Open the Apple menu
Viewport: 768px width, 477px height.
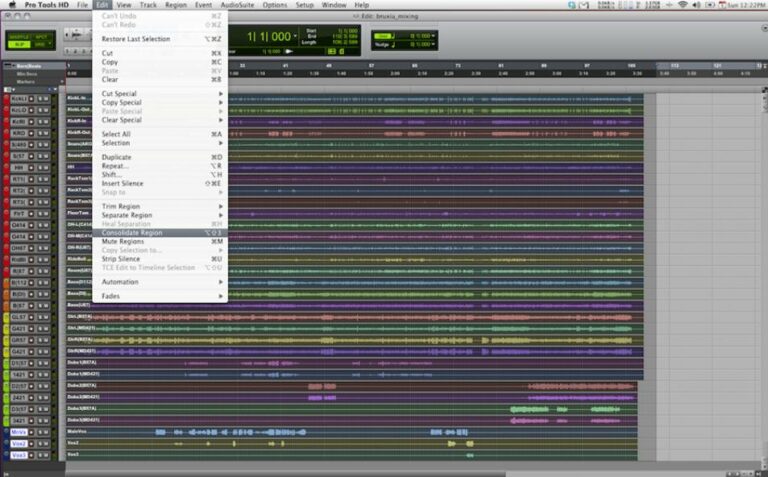click(x=12, y=5)
